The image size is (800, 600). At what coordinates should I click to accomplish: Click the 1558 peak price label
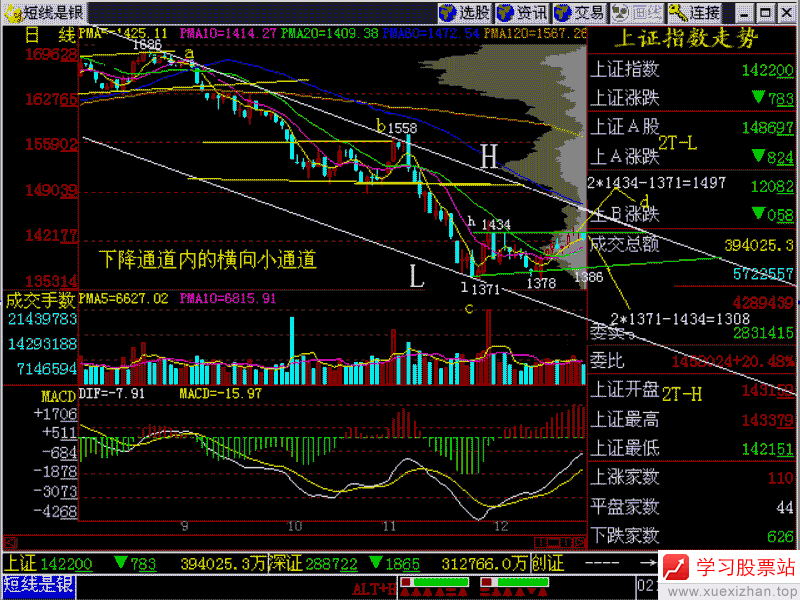pos(403,129)
